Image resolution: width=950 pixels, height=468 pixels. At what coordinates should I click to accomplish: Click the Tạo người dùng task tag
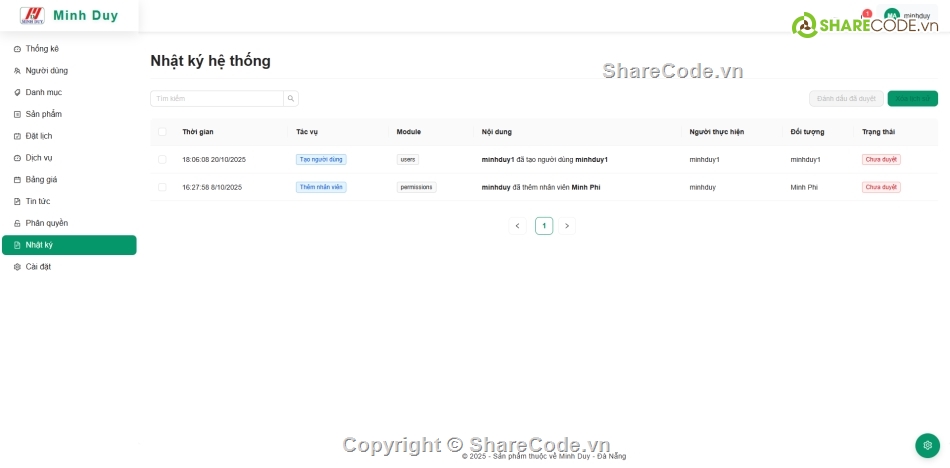pos(321,159)
